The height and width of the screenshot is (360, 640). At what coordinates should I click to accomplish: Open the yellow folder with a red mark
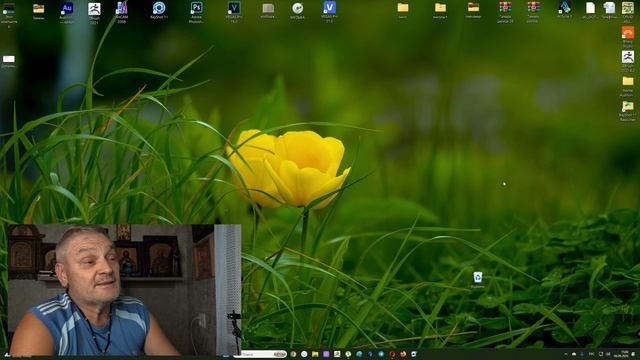[x=440, y=7]
